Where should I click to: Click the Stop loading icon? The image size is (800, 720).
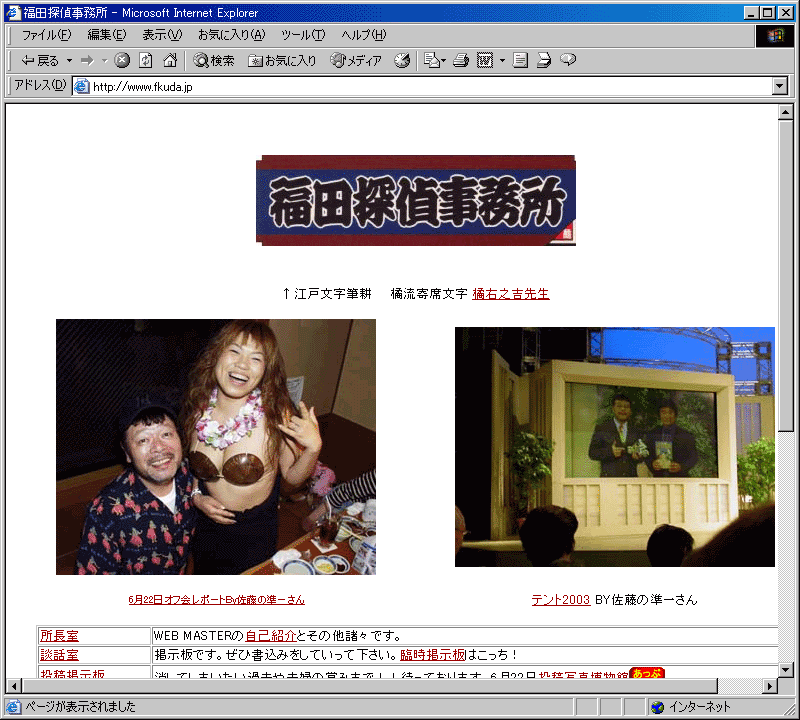click(121, 61)
